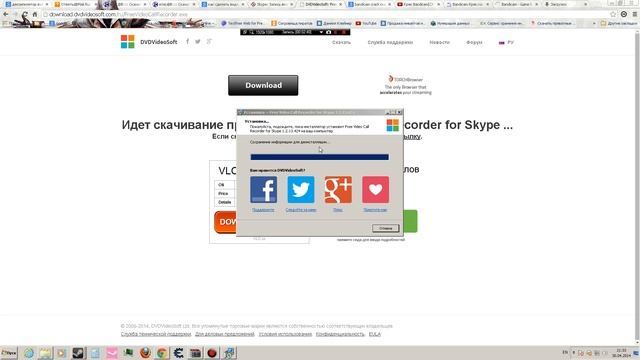Click the red stop button on recorder bar
Screen dimensions: 640x360
343,32
